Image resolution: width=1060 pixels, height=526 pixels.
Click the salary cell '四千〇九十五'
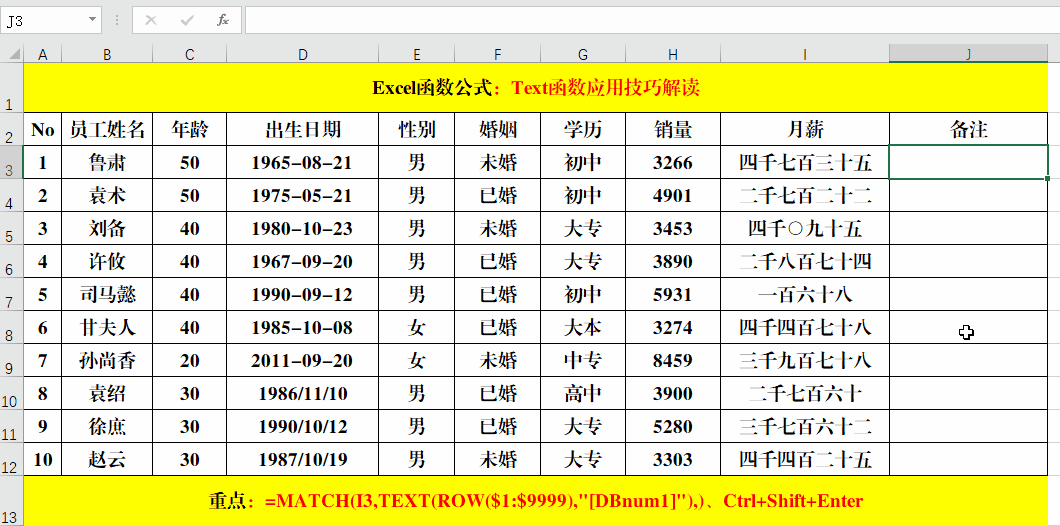pos(804,229)
